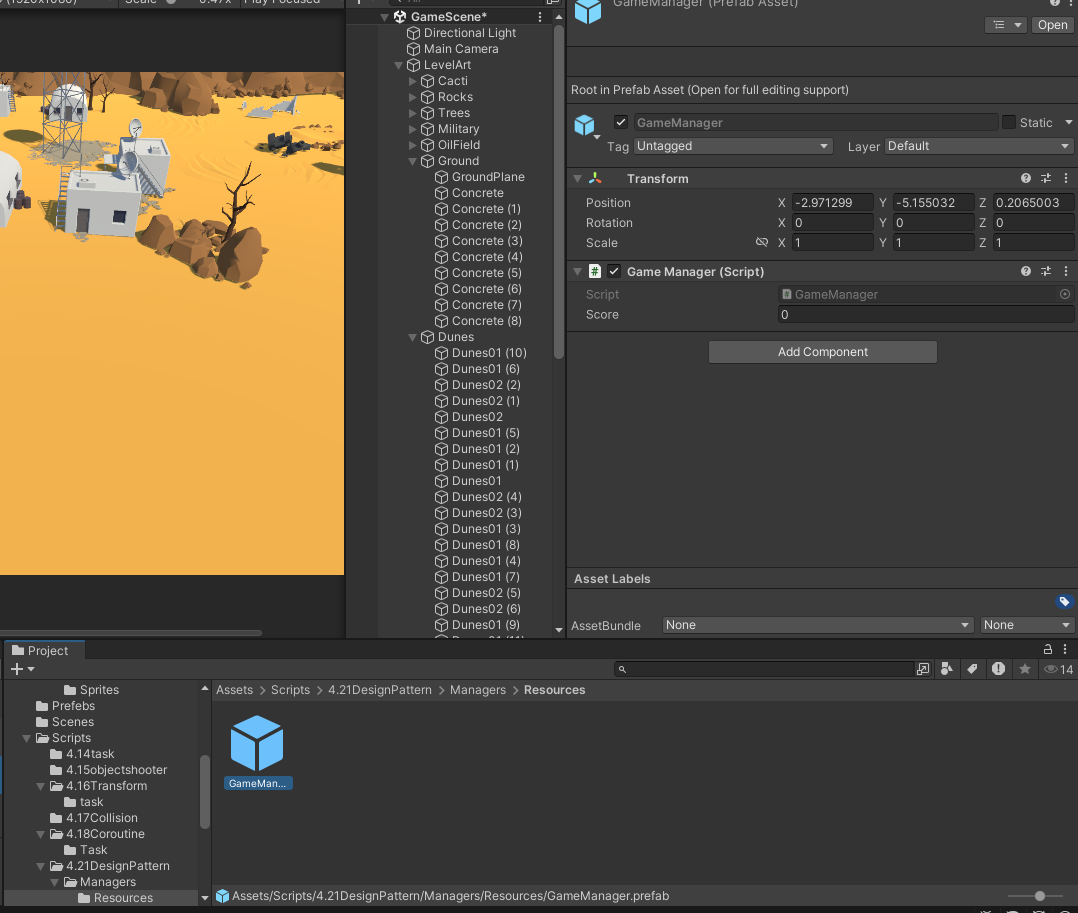Collapse the Game Manager script foldout

tap(578, 272)
